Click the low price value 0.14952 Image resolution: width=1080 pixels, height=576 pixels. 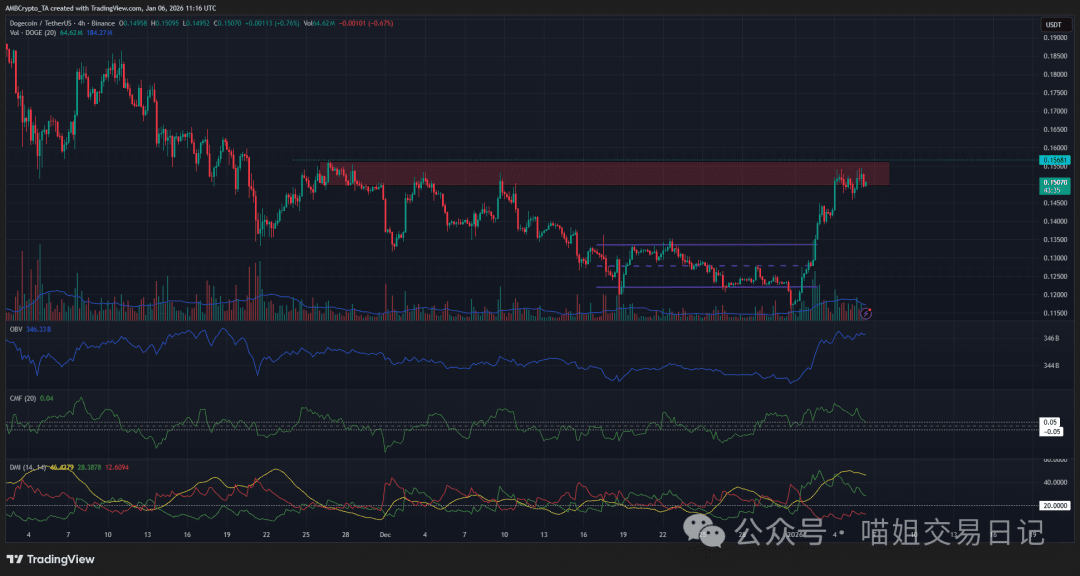click(x=198, y=23)
